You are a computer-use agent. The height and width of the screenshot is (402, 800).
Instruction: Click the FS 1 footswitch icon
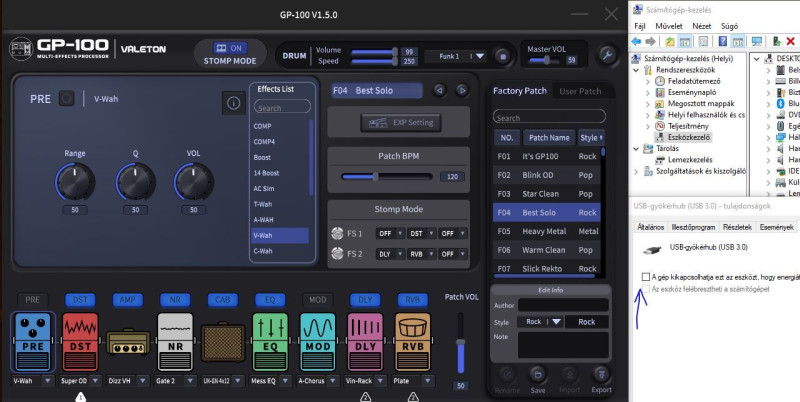click(x=337, y=233)
